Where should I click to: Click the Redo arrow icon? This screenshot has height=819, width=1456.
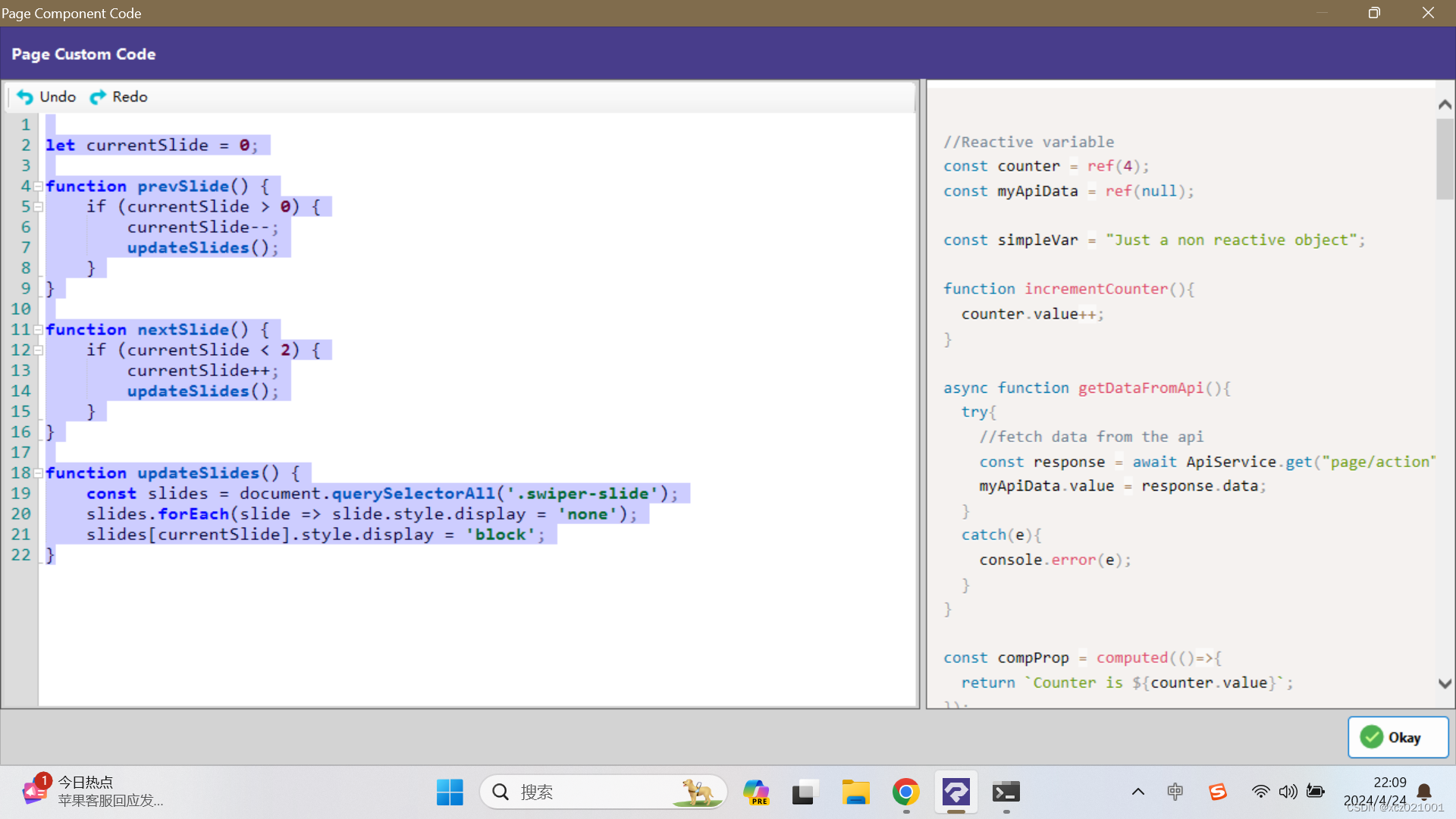pyautogui.click(x=98, y=97)
